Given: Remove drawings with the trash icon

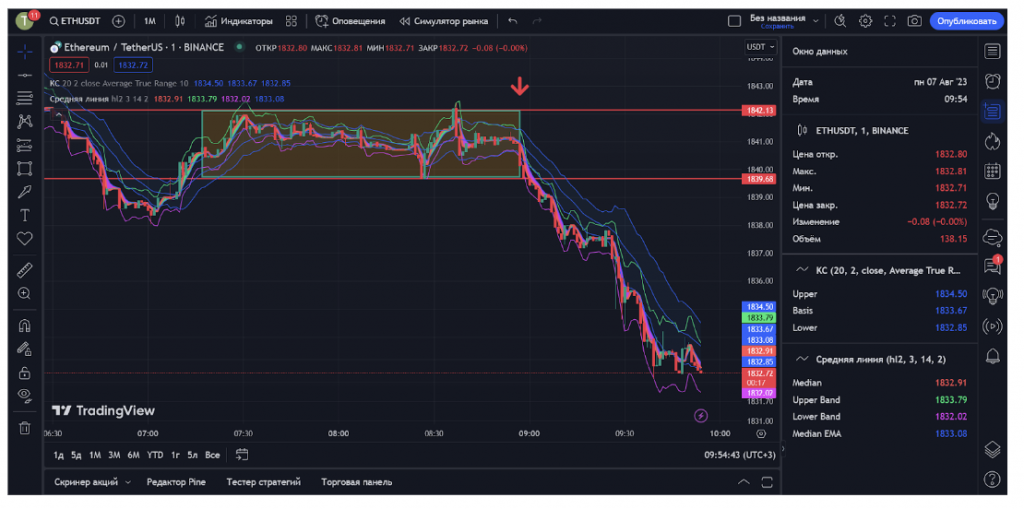Looking at the screenshot, I should [x=25, y=428].
